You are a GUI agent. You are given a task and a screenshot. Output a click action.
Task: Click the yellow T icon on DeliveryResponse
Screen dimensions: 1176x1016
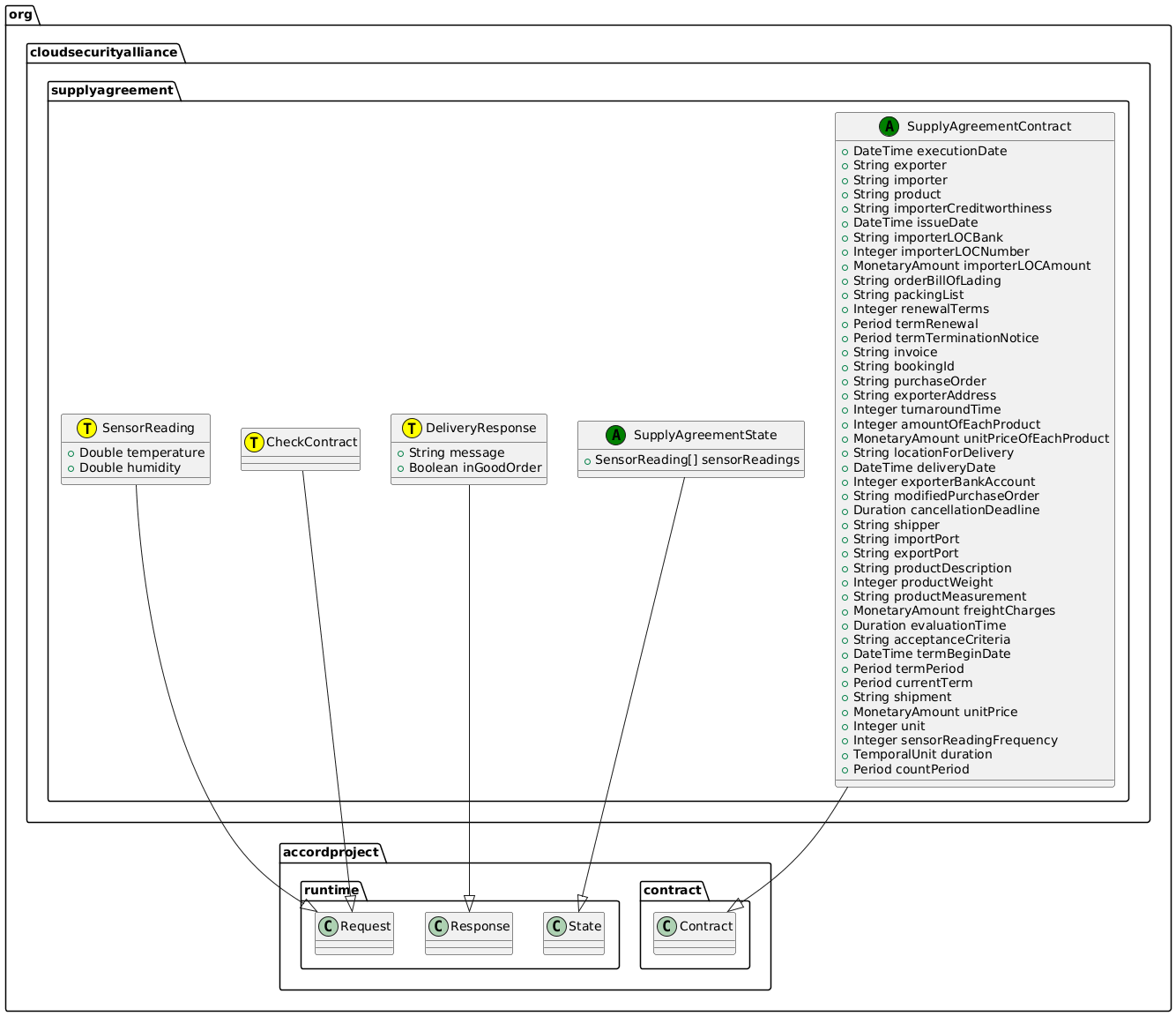click(412, 428)
